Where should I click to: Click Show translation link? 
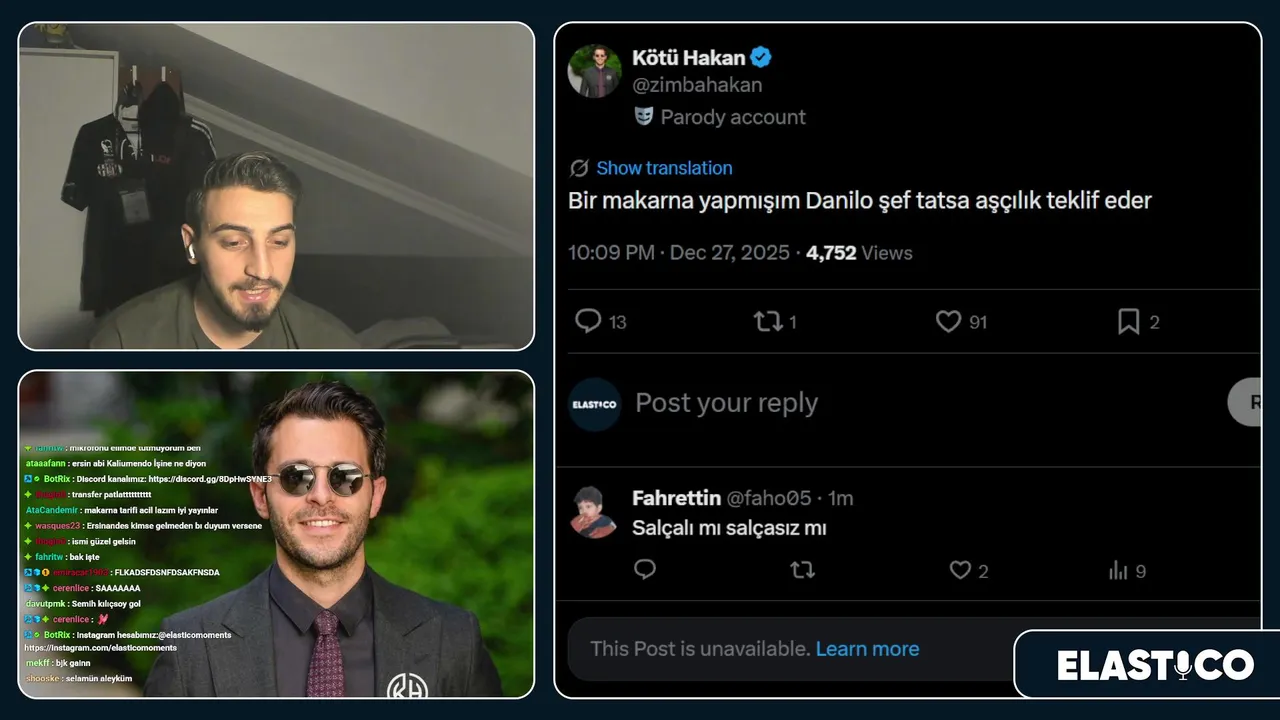pos(664,168)
